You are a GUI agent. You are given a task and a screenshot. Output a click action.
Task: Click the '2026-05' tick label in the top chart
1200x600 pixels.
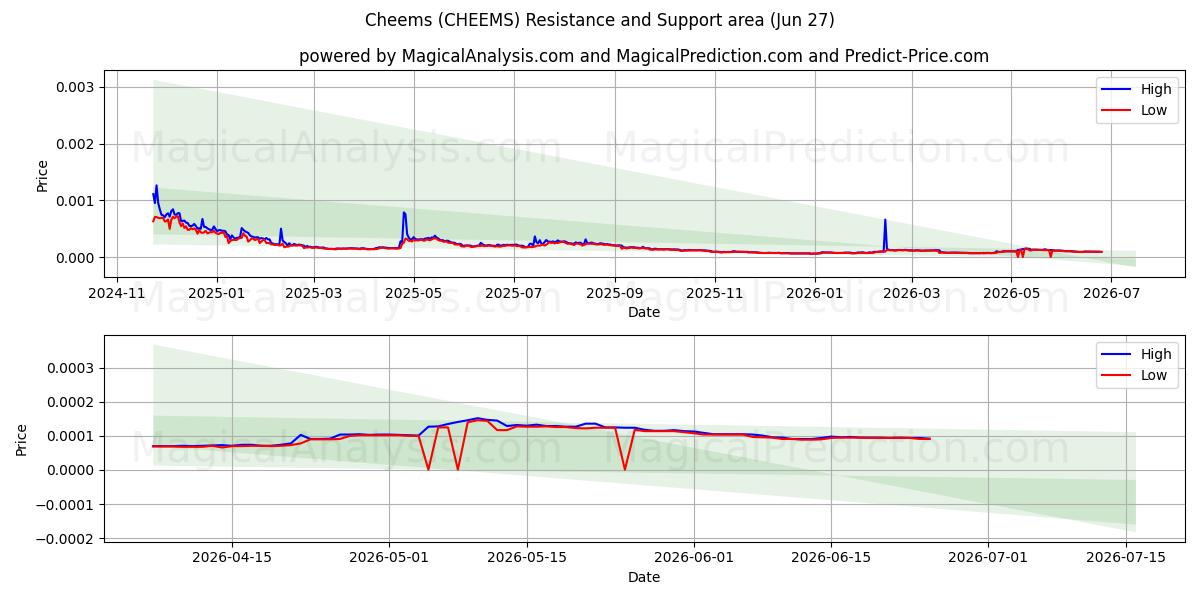pyautogui.click(x=1011, y=293)
